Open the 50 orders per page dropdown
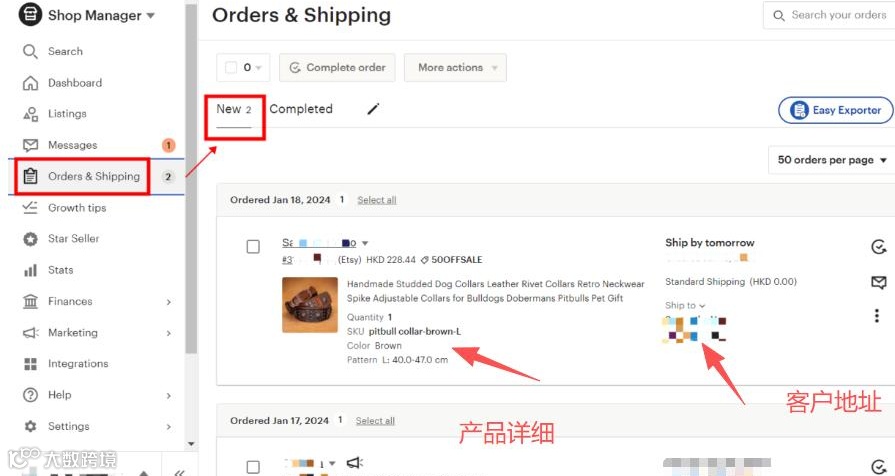The image size is (895, 476). (832, 160)
